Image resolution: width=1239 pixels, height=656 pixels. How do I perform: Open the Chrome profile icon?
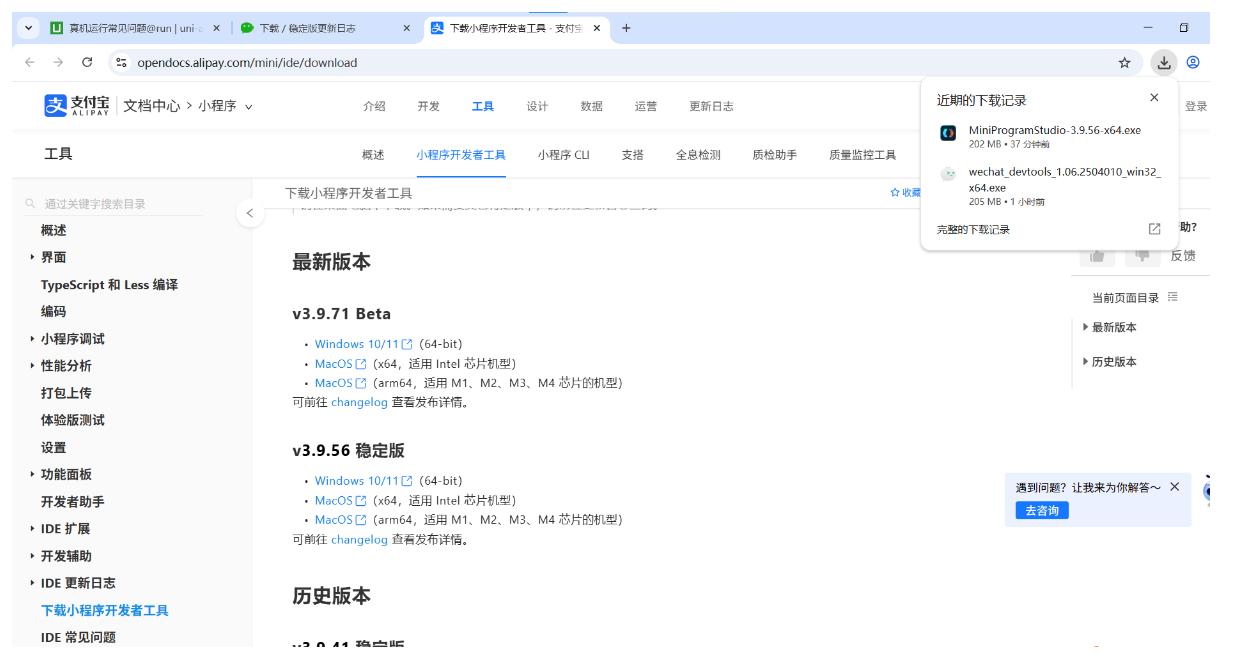pos(1193,62)
